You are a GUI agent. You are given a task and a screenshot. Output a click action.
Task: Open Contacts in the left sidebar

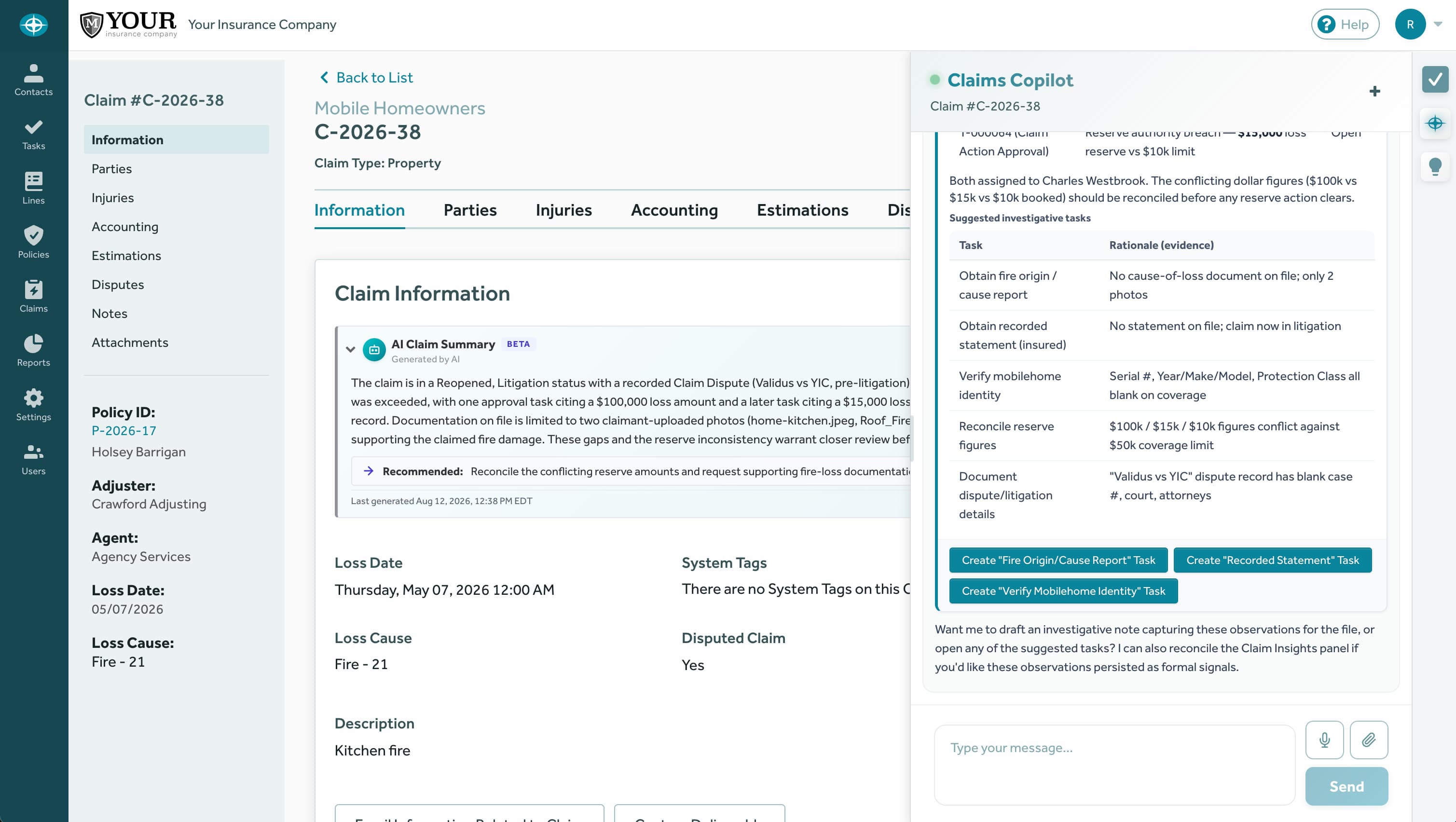point(33,80)
